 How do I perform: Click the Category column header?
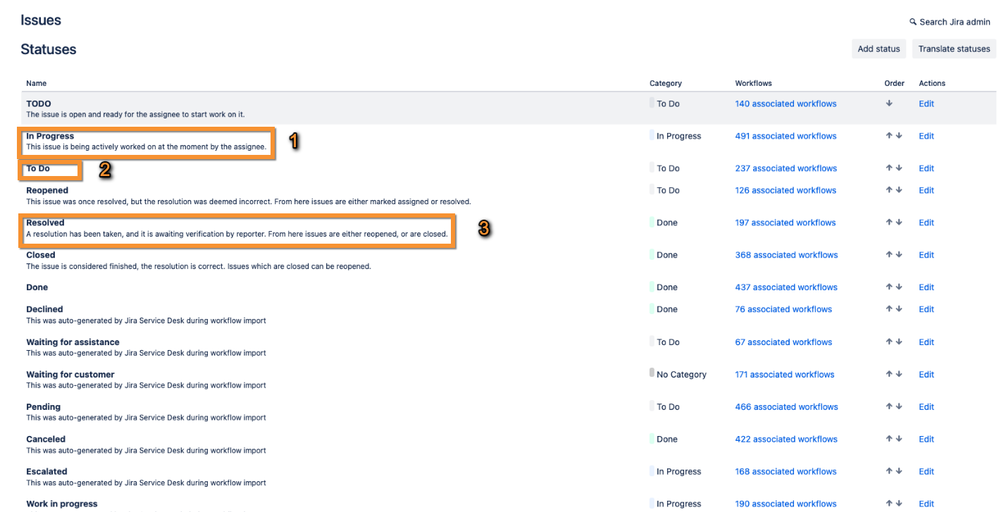click(x=665, y=83)
